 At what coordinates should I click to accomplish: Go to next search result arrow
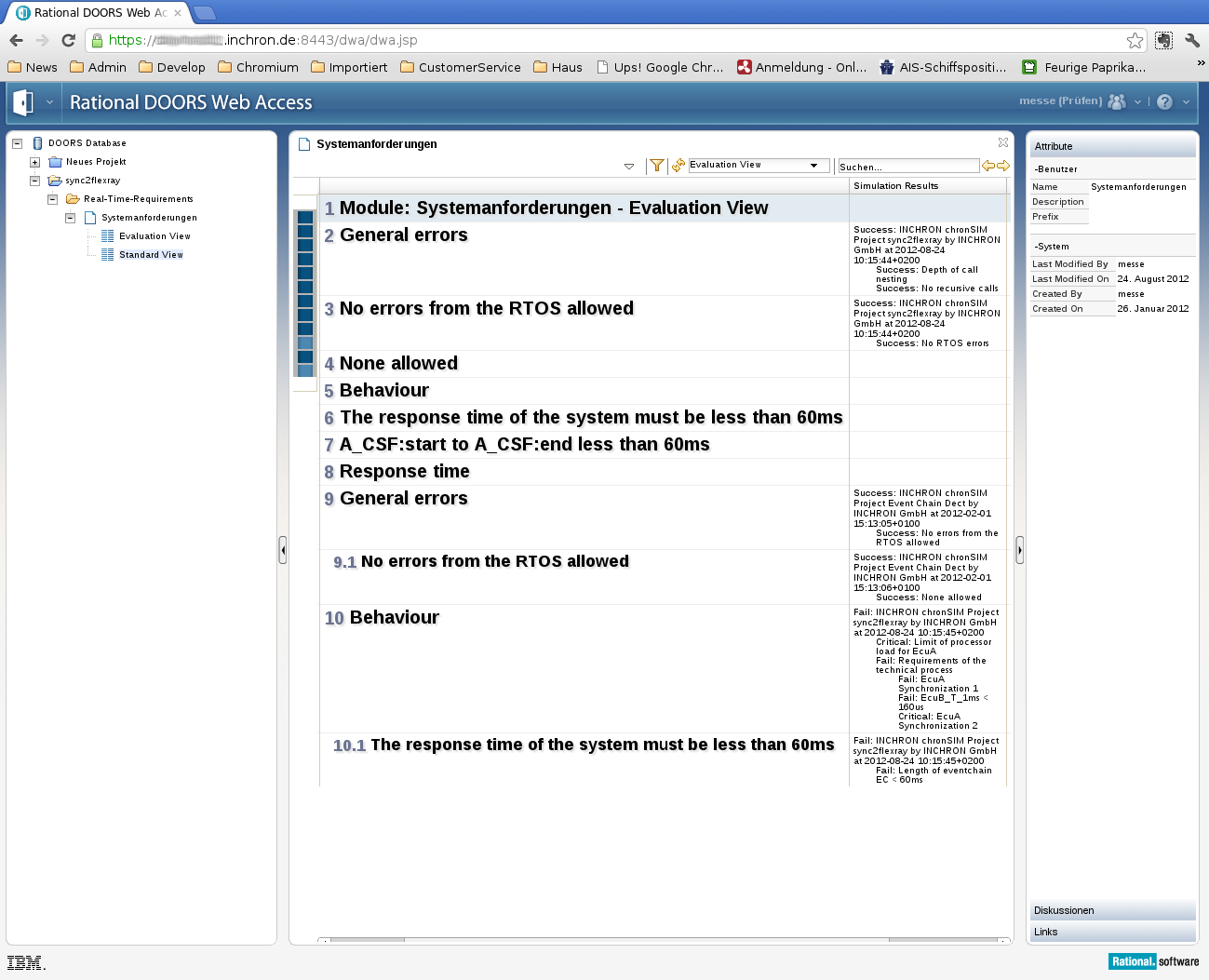(x=1003, y=166)
